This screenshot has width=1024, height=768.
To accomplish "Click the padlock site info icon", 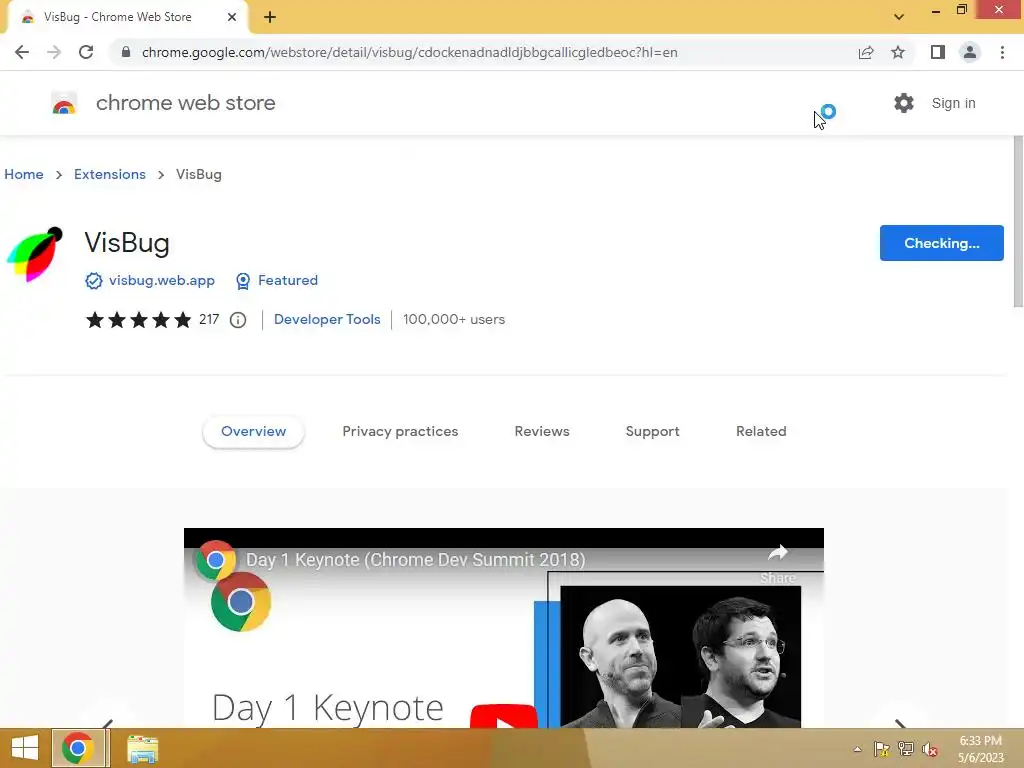I will click(126, 52).
